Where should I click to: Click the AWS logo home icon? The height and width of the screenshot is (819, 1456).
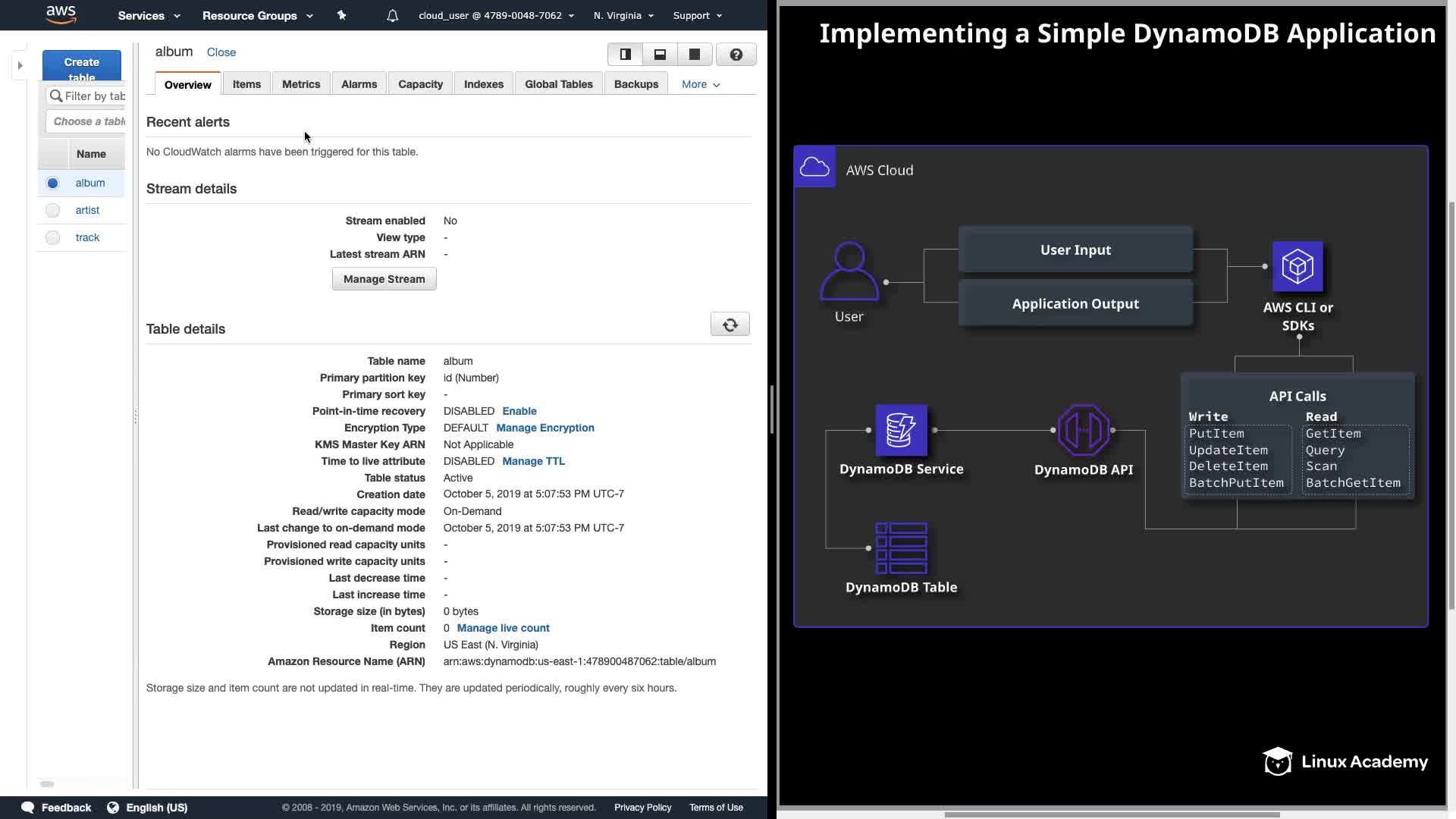coord(61,14)
